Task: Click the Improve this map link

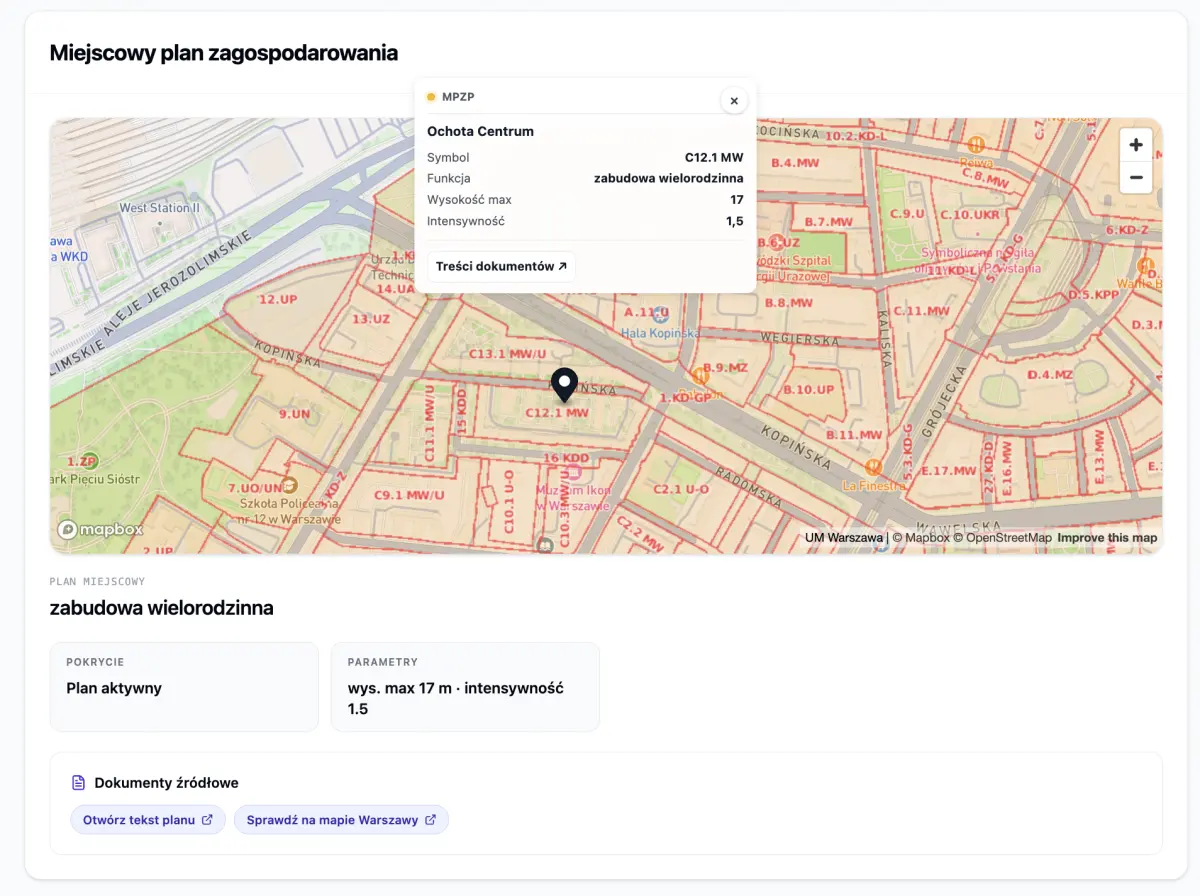Action: coord(1107,538)
